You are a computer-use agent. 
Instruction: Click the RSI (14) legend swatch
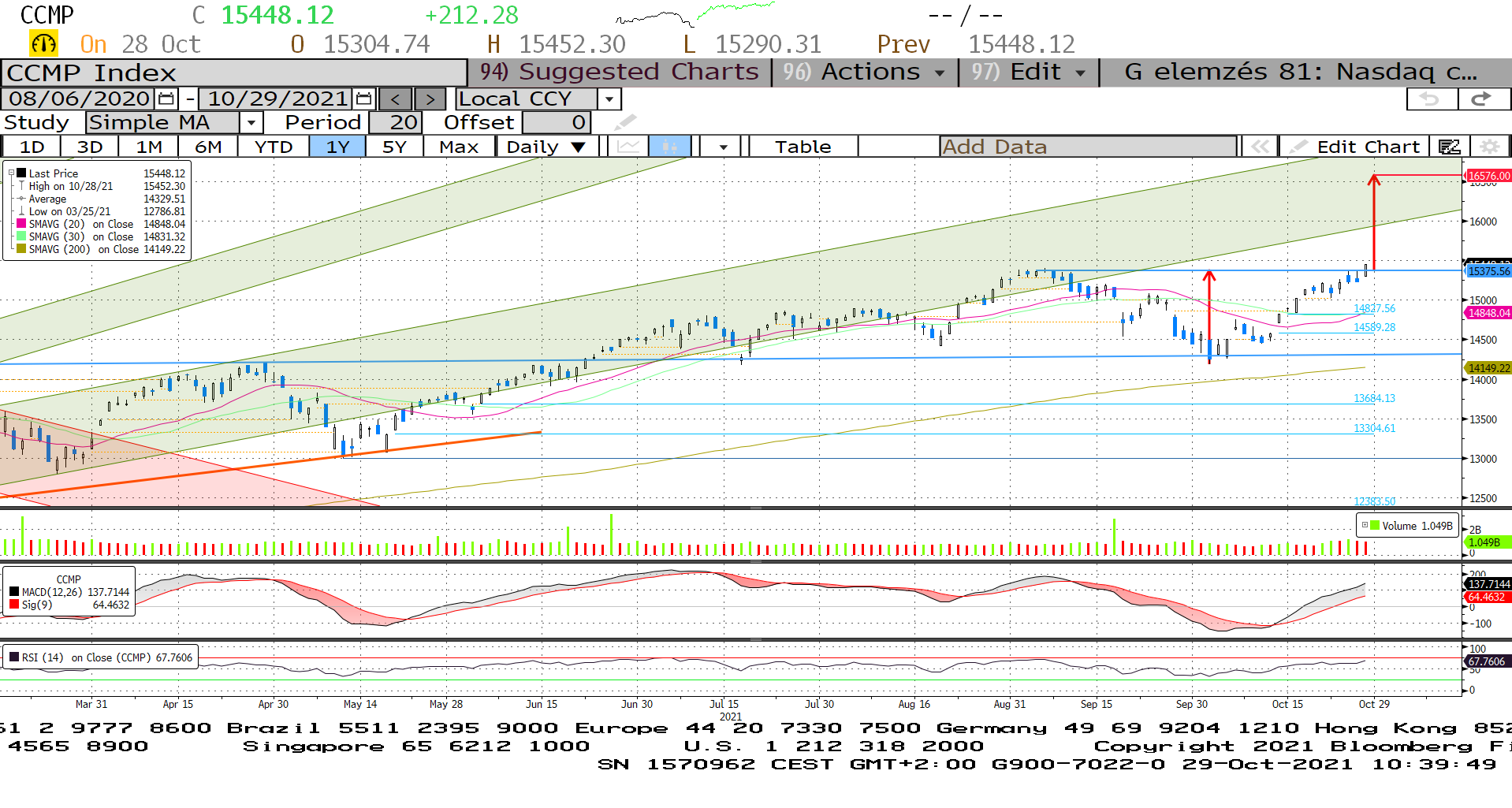(x=14, y=657)
